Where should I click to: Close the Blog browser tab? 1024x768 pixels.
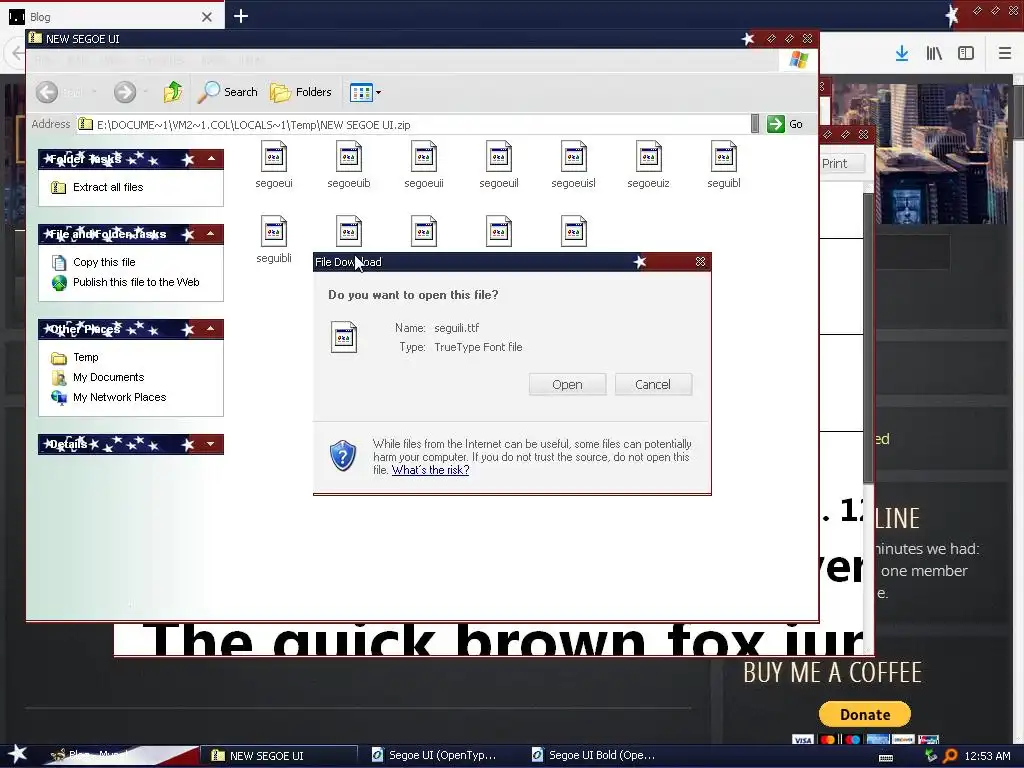[207, 17]
